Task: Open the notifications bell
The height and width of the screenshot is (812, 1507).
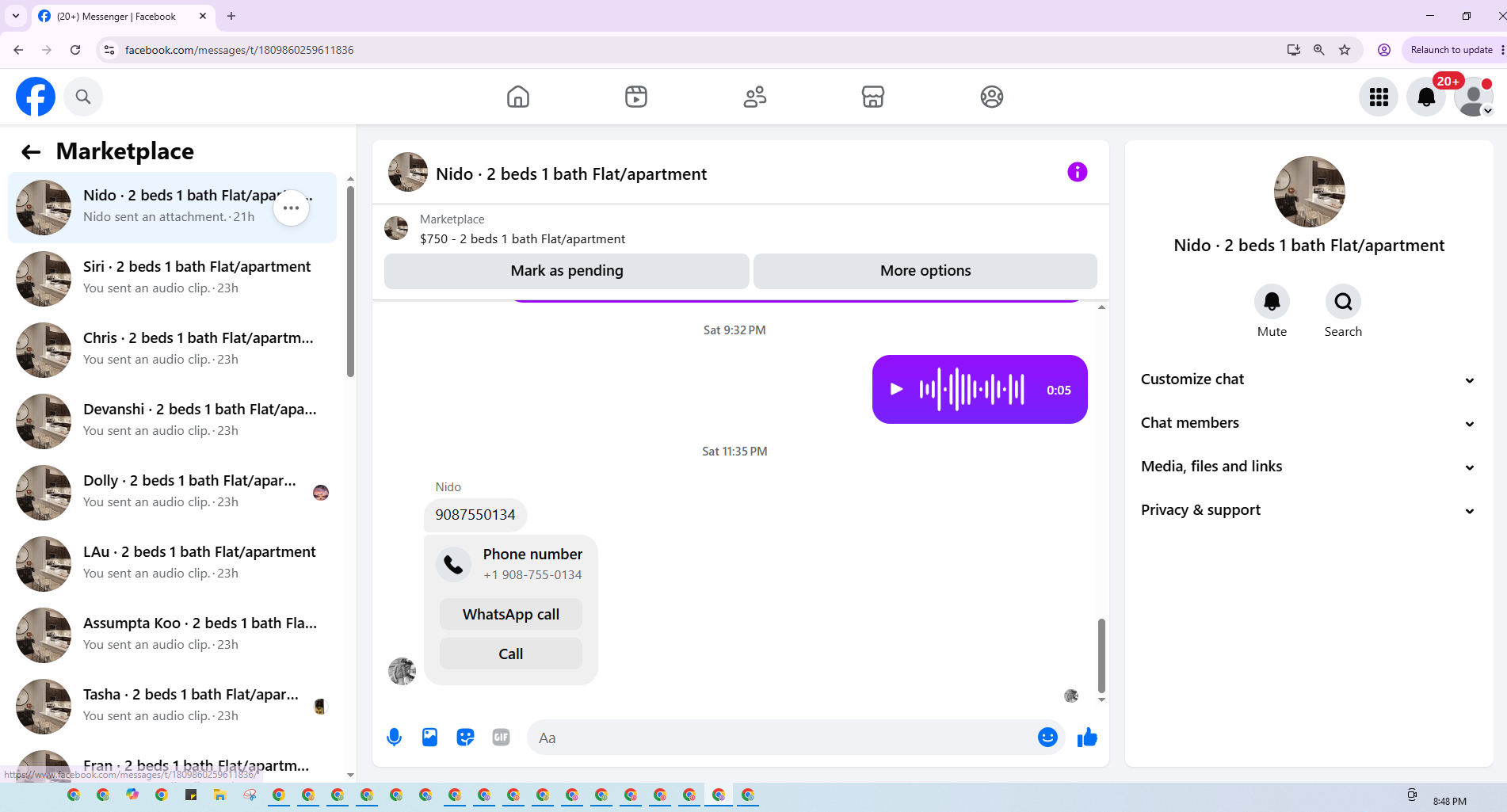Action: coord(1426,97)
